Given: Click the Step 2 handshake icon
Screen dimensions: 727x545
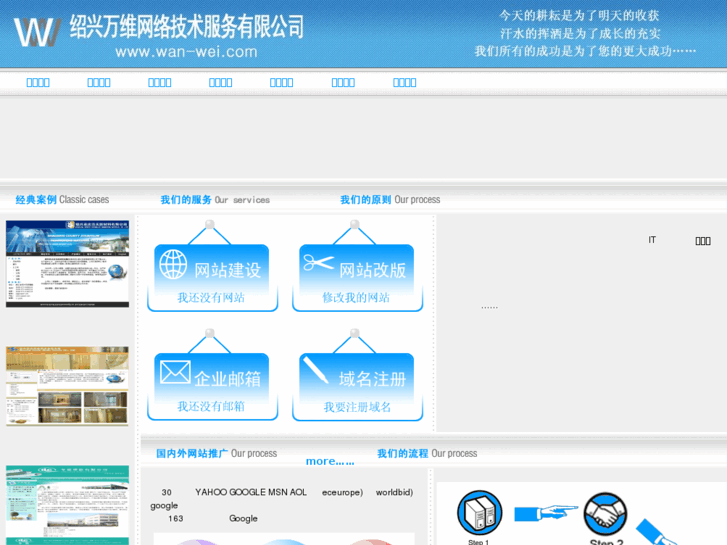Looking at the screenshot, I should click(605, 514).
